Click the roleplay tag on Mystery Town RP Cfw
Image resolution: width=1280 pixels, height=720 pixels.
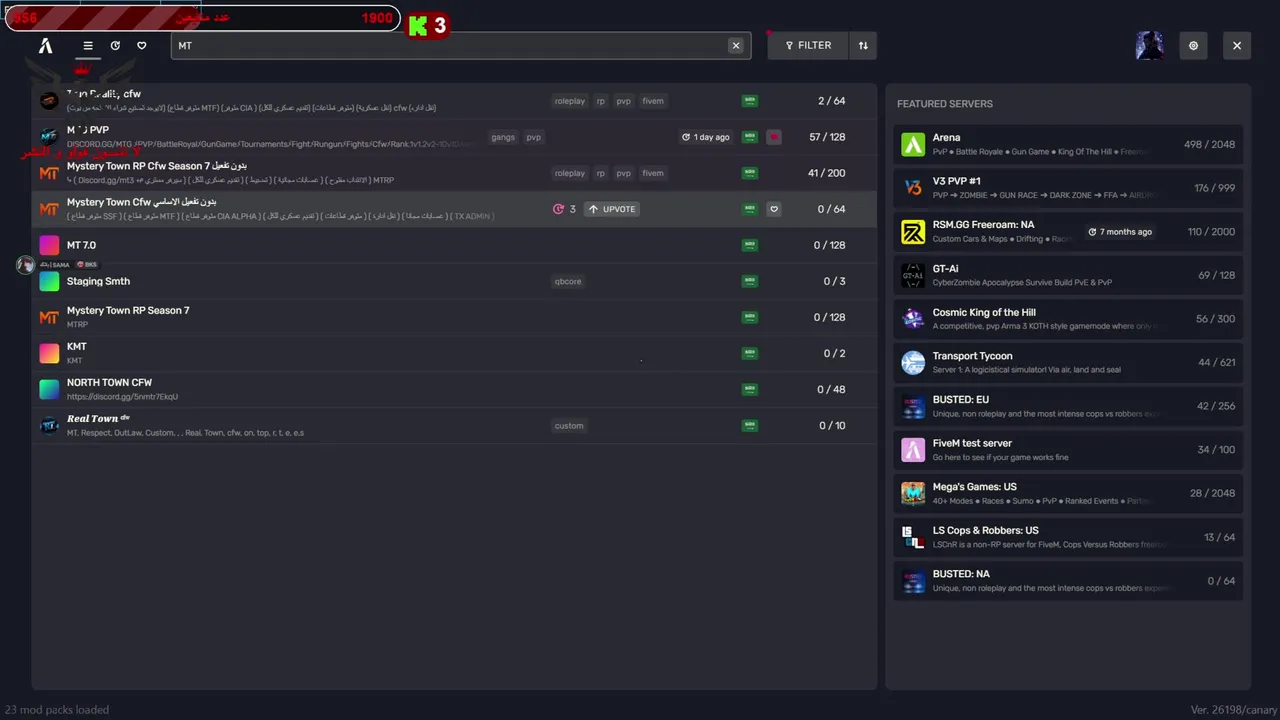click(570, 173)
